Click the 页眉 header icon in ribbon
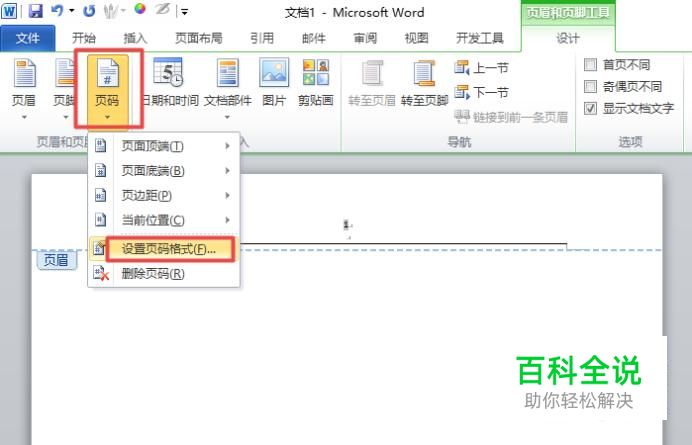 click(x=24, y=73)
